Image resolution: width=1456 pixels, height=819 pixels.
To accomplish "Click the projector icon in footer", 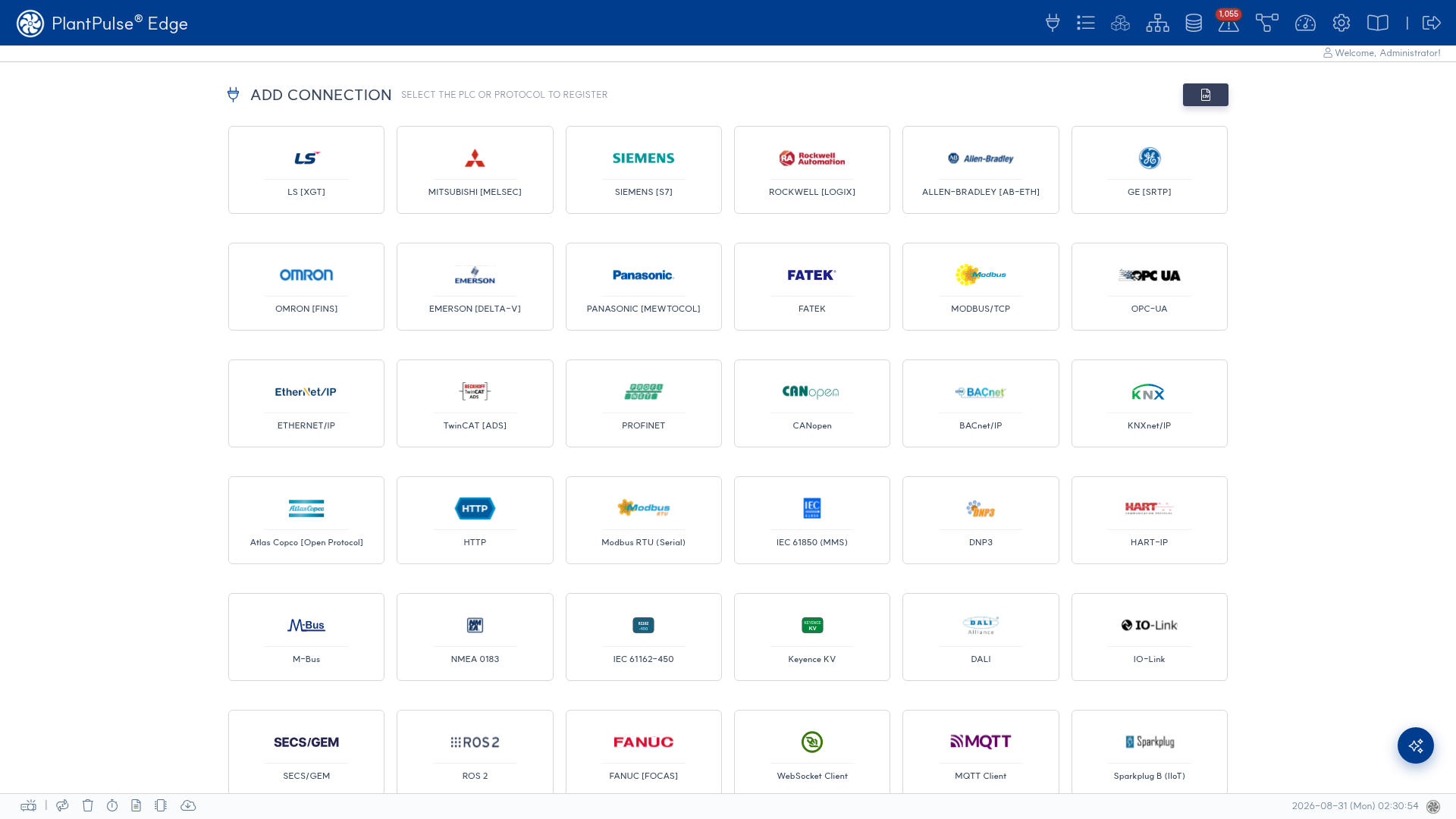I will tap(29, 805).
